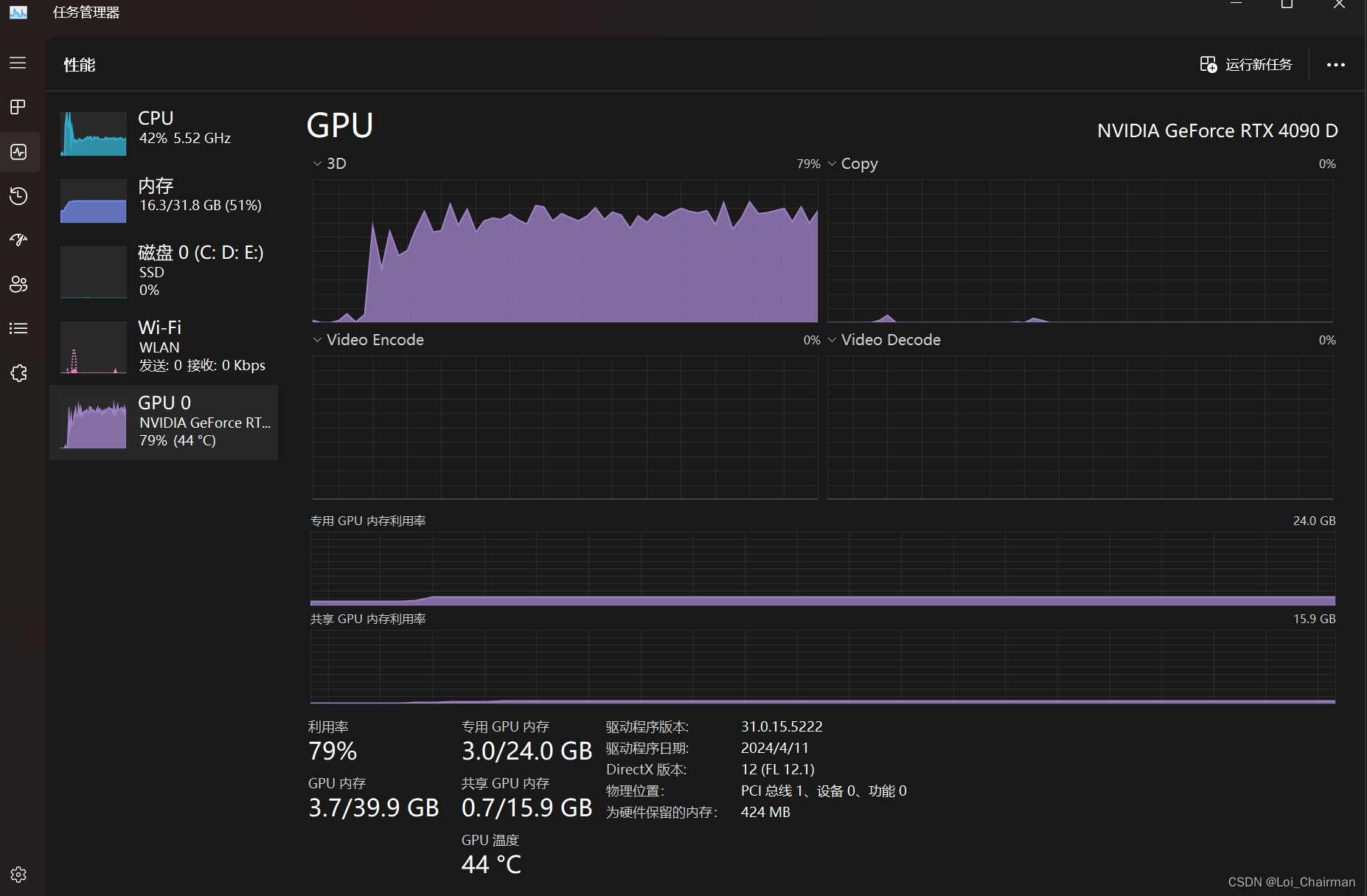Click the 共享 GPU 内存利用率 graph
Screen dimensions: 1367x896
823,667
